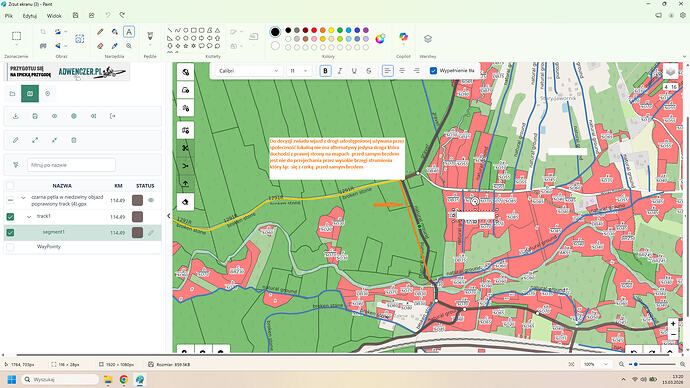Viewport: 690px width, 388px height.
Task: Pick the green color in the palette
Action: pos(340,30)
